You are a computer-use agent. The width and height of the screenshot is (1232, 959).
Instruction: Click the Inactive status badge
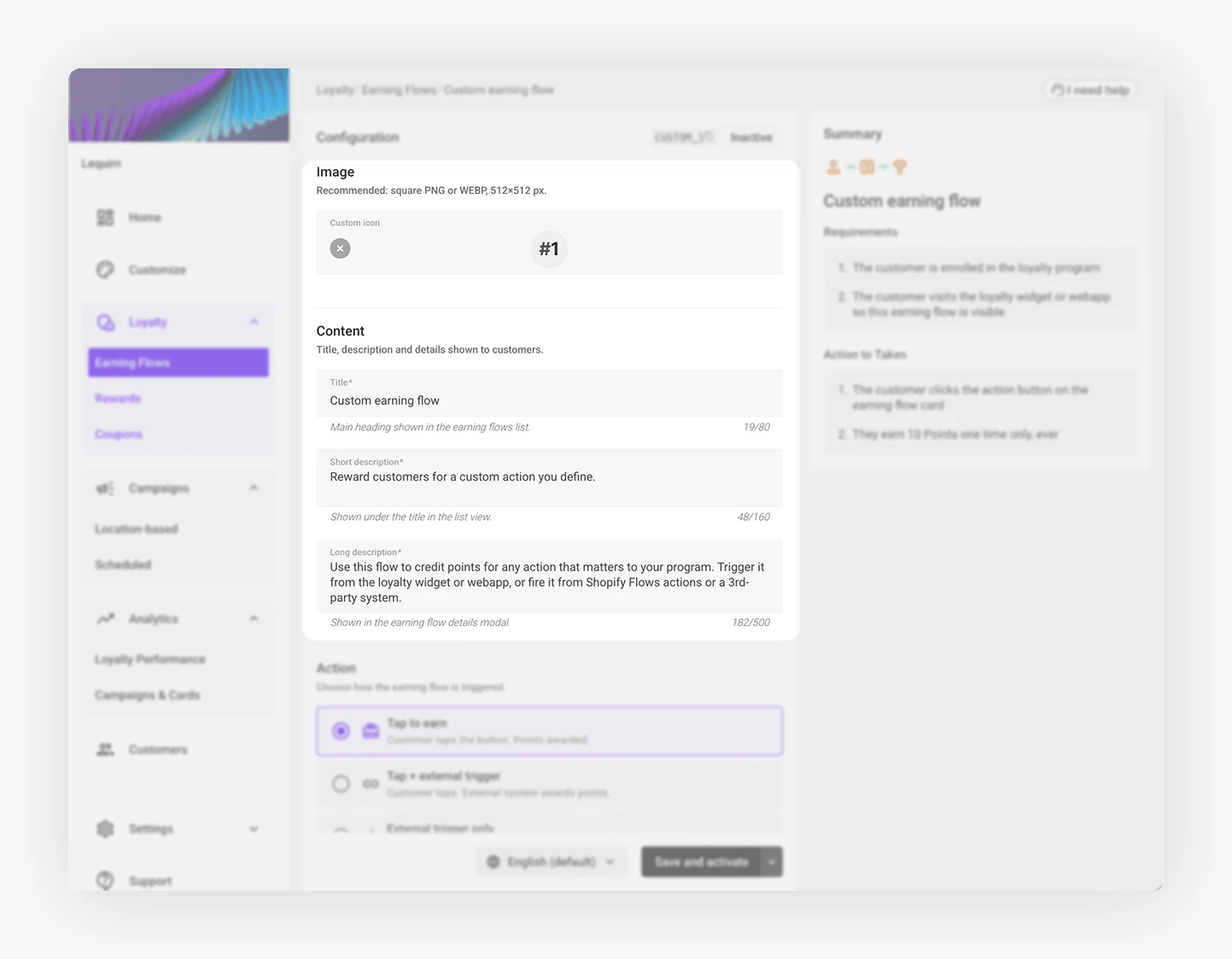tap(751, 137)
